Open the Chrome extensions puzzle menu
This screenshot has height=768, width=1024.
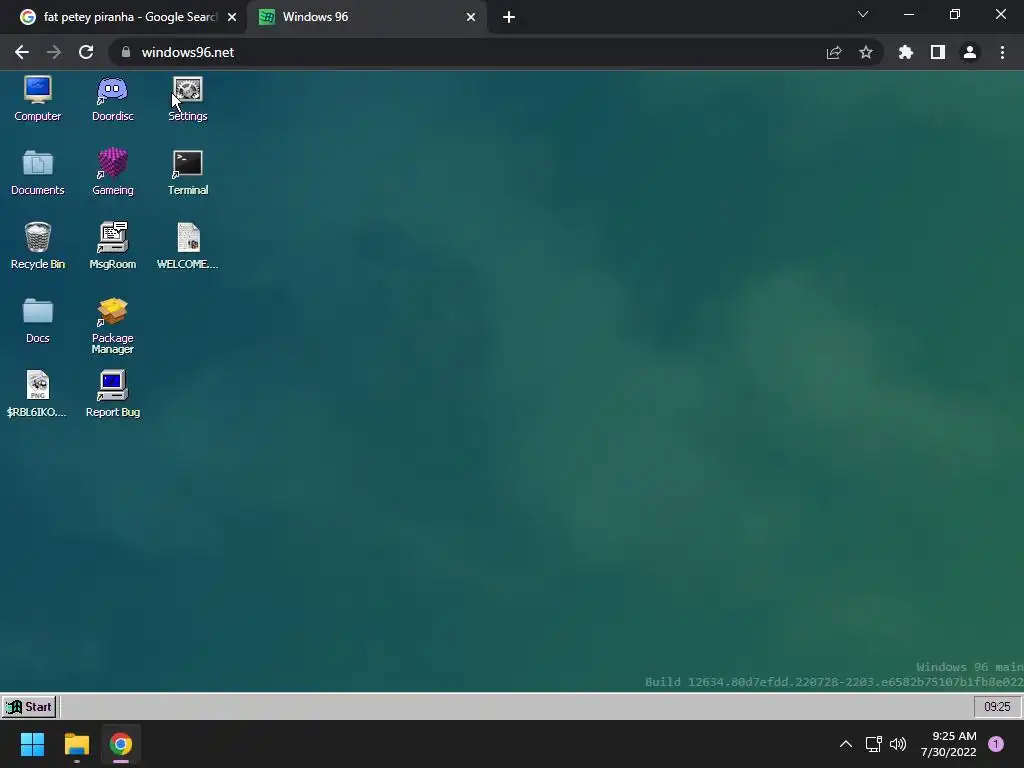coord(906,52)
